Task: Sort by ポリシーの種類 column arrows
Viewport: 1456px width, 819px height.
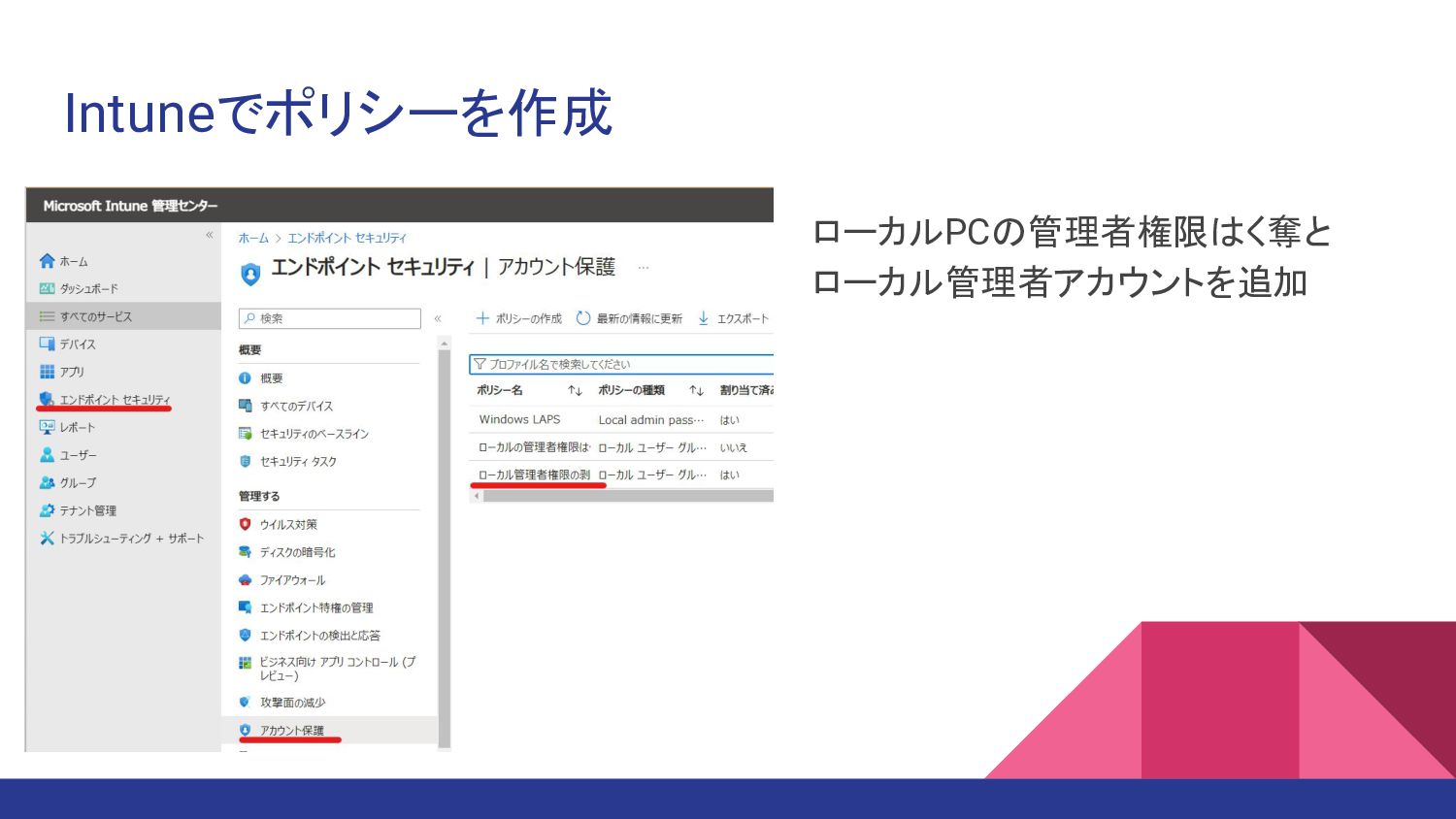Action: click(696, 390)
